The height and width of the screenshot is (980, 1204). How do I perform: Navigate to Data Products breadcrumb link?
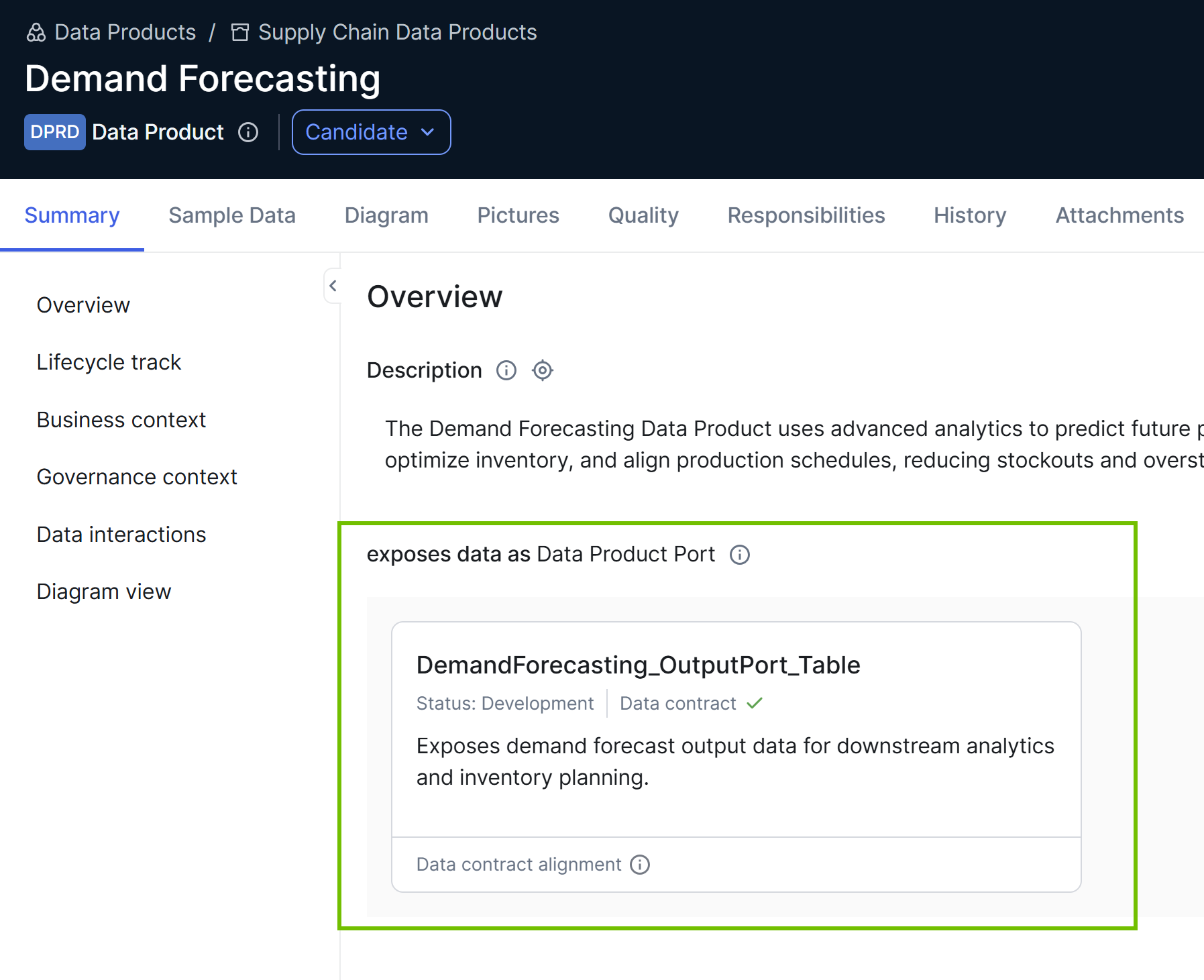click(x=125, y=32)
